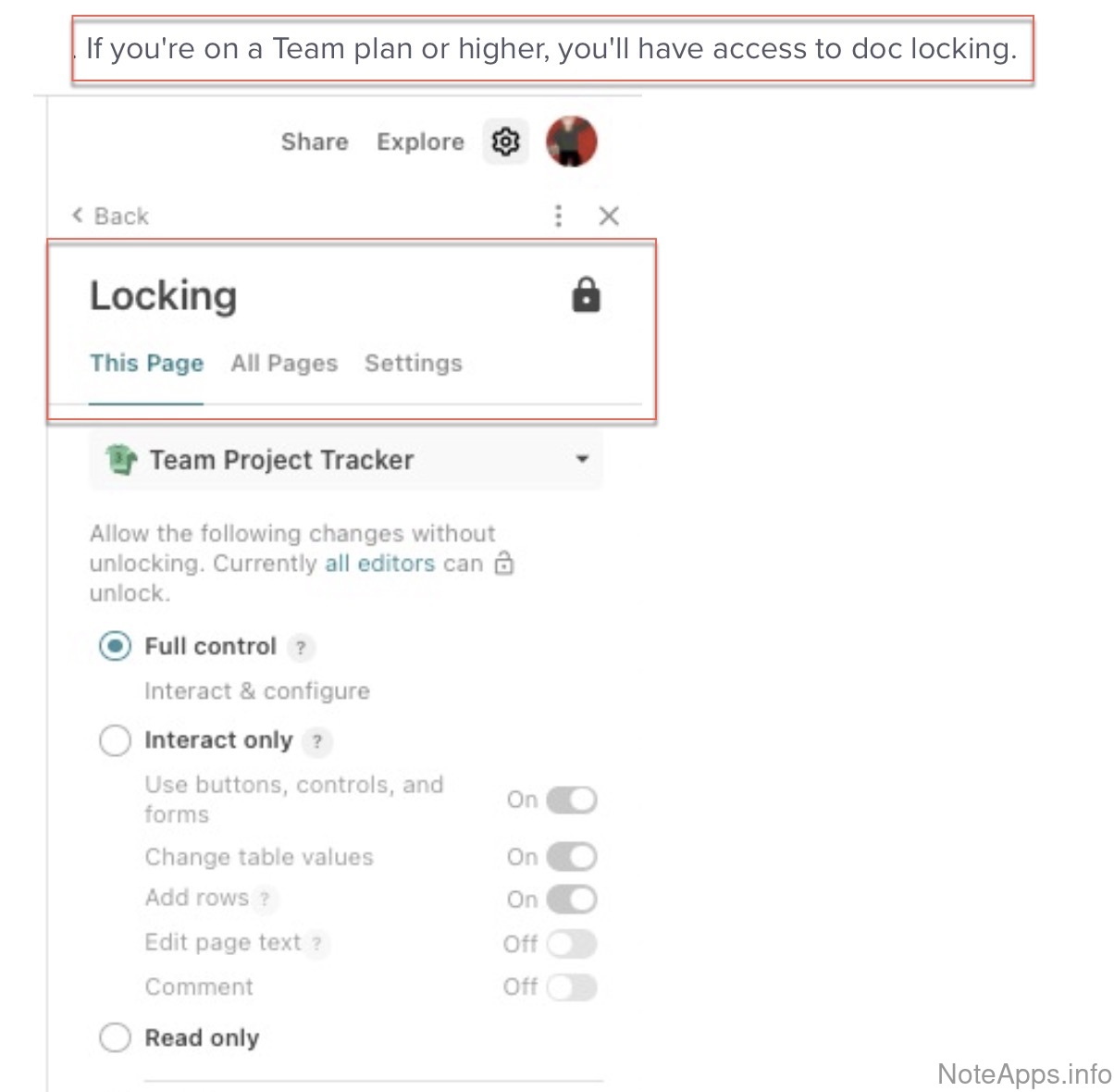Click help icon next to Edit page text
Image resolution: width=1114 pixels, height=1092 pixels.
coord(316,943)
